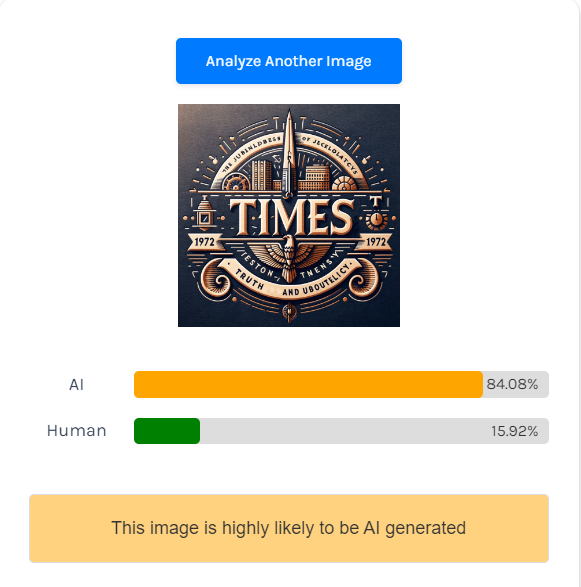
Task: Click the right 1972 ribbon in image
Action: point(375,242)
